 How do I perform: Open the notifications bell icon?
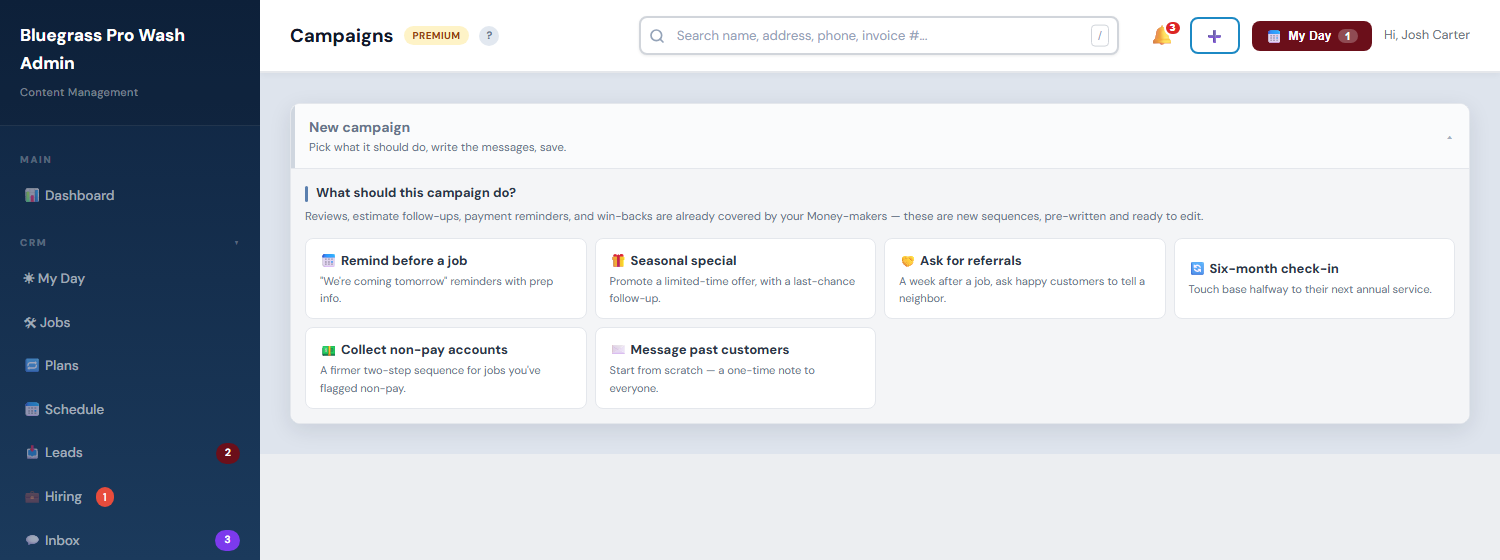tap(1162, 36)
